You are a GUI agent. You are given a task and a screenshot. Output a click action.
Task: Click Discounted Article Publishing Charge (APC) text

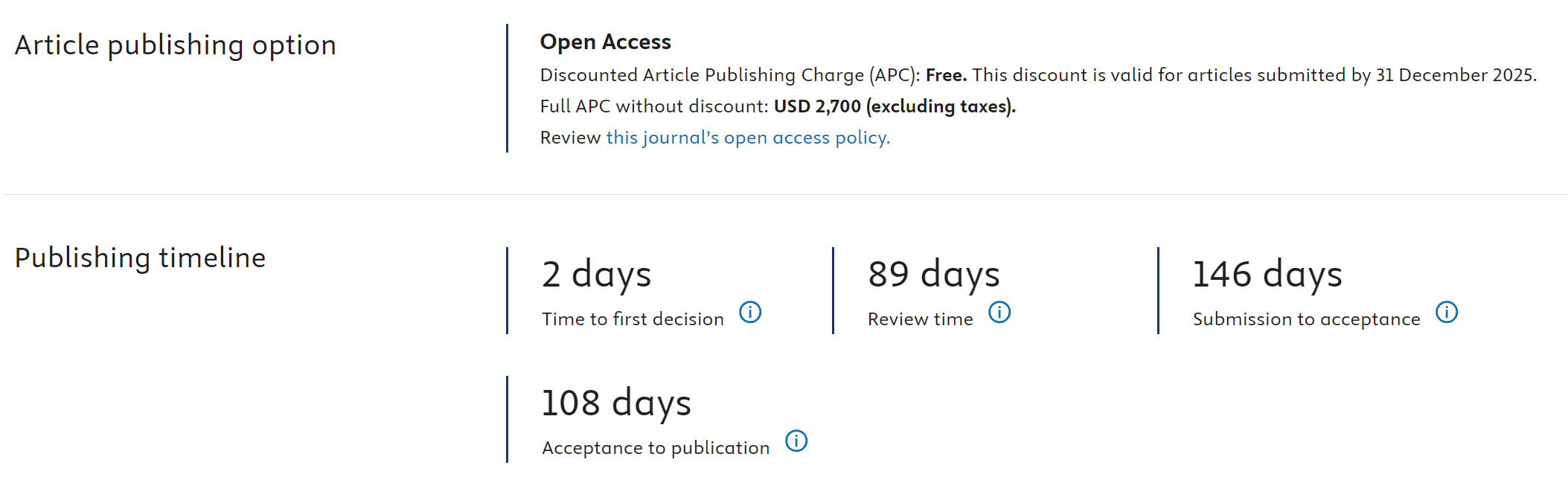coord(730,75)
